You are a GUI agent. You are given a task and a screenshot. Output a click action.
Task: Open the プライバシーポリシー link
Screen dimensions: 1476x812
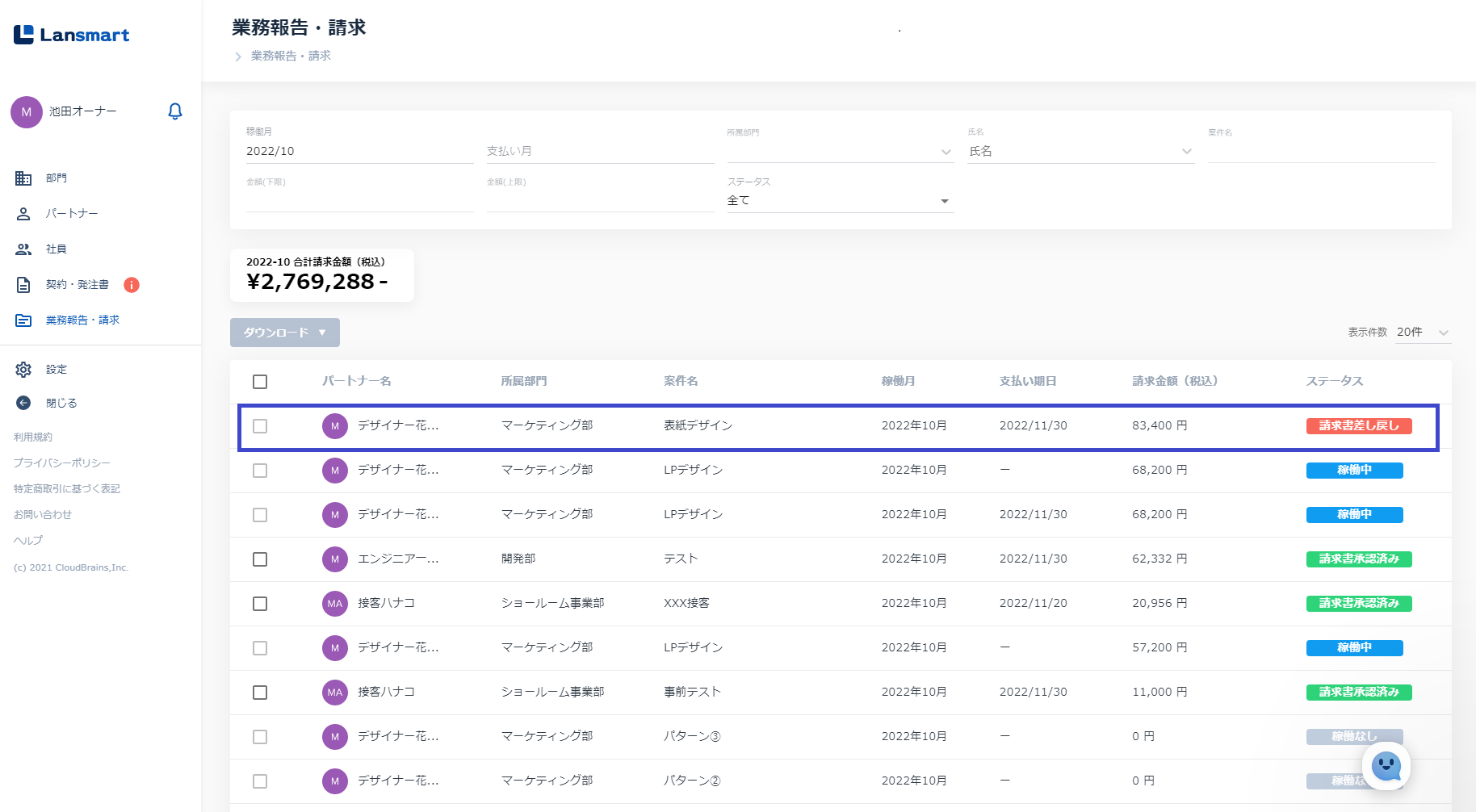tap(61, 463)
